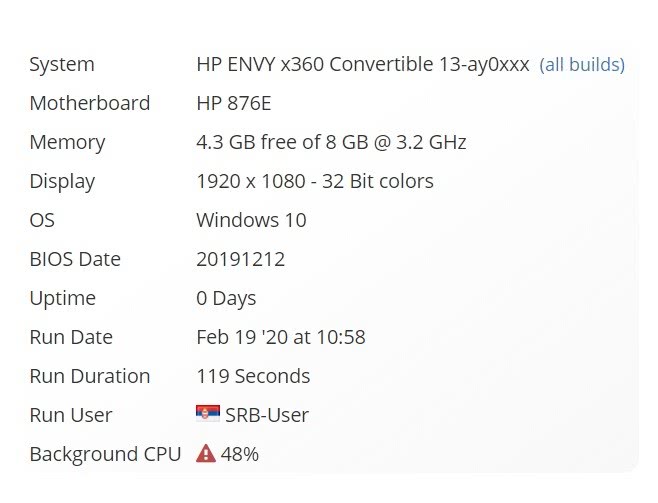The width and height of the screenshot is (658, 503).
Task: Click the Serbian flag icon beside SRB-User
Action: coord(208,415)
